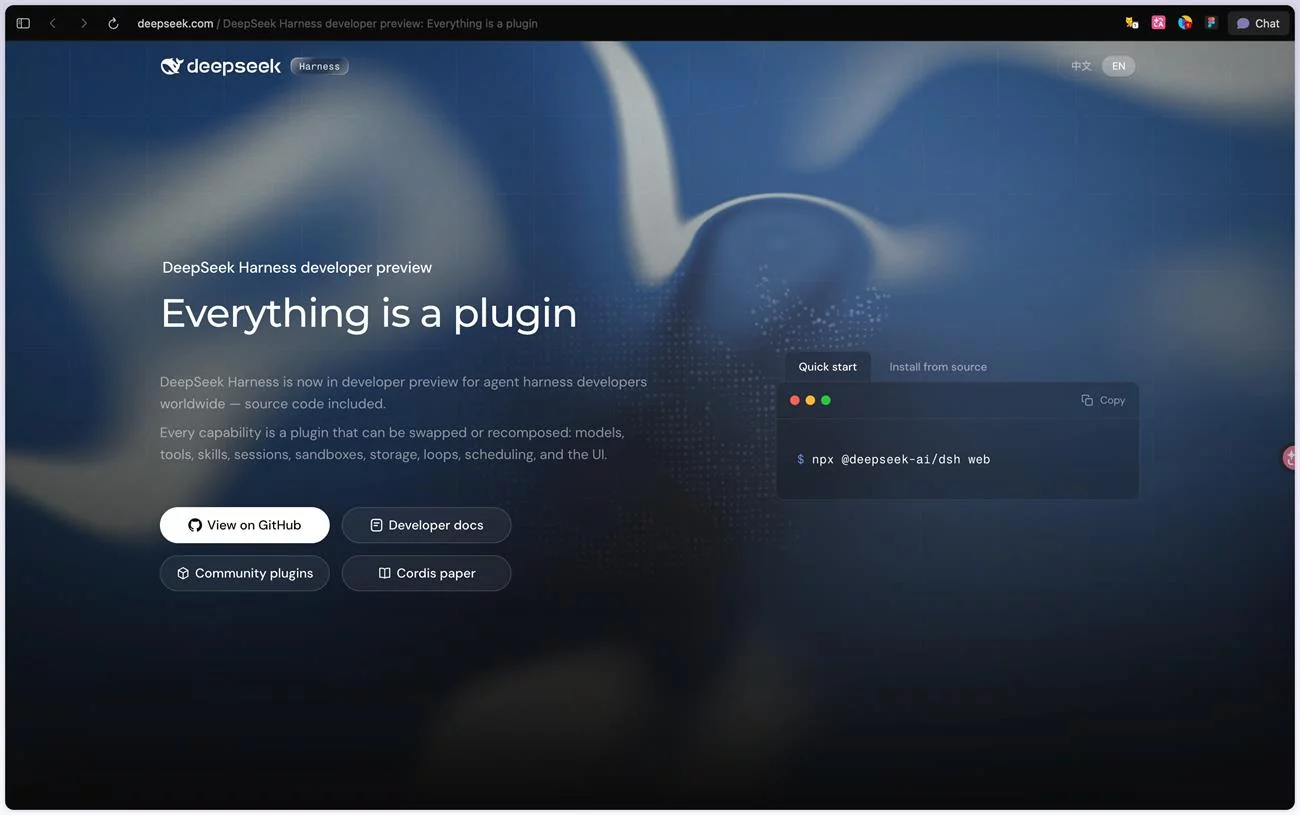
Task: Open the Install from source tab
Action: click(x=938, y=367)
